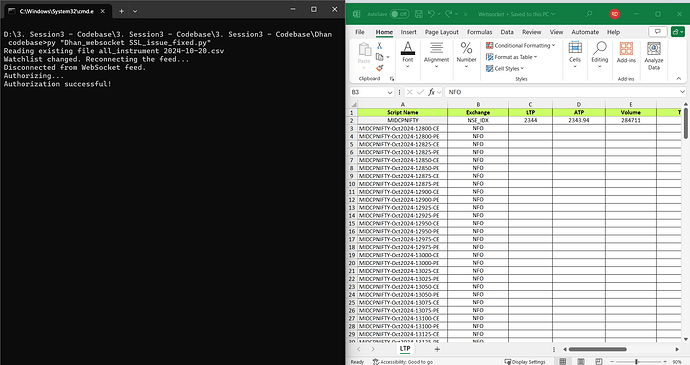The width and height of the screenshot is (690, 365).
Task: Click the insert function fx icon
Action: [x=432, y=92]
